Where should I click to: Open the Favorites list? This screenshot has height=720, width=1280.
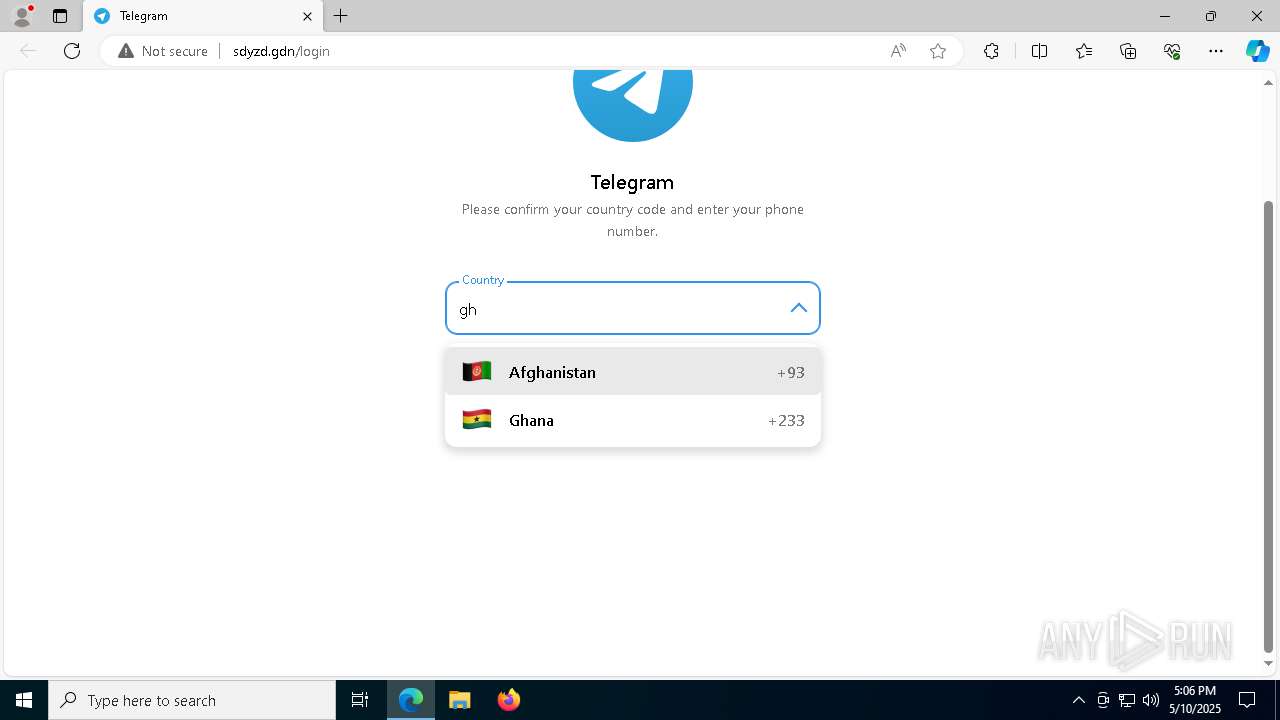pyautogui.click(x=1084, y=51)
